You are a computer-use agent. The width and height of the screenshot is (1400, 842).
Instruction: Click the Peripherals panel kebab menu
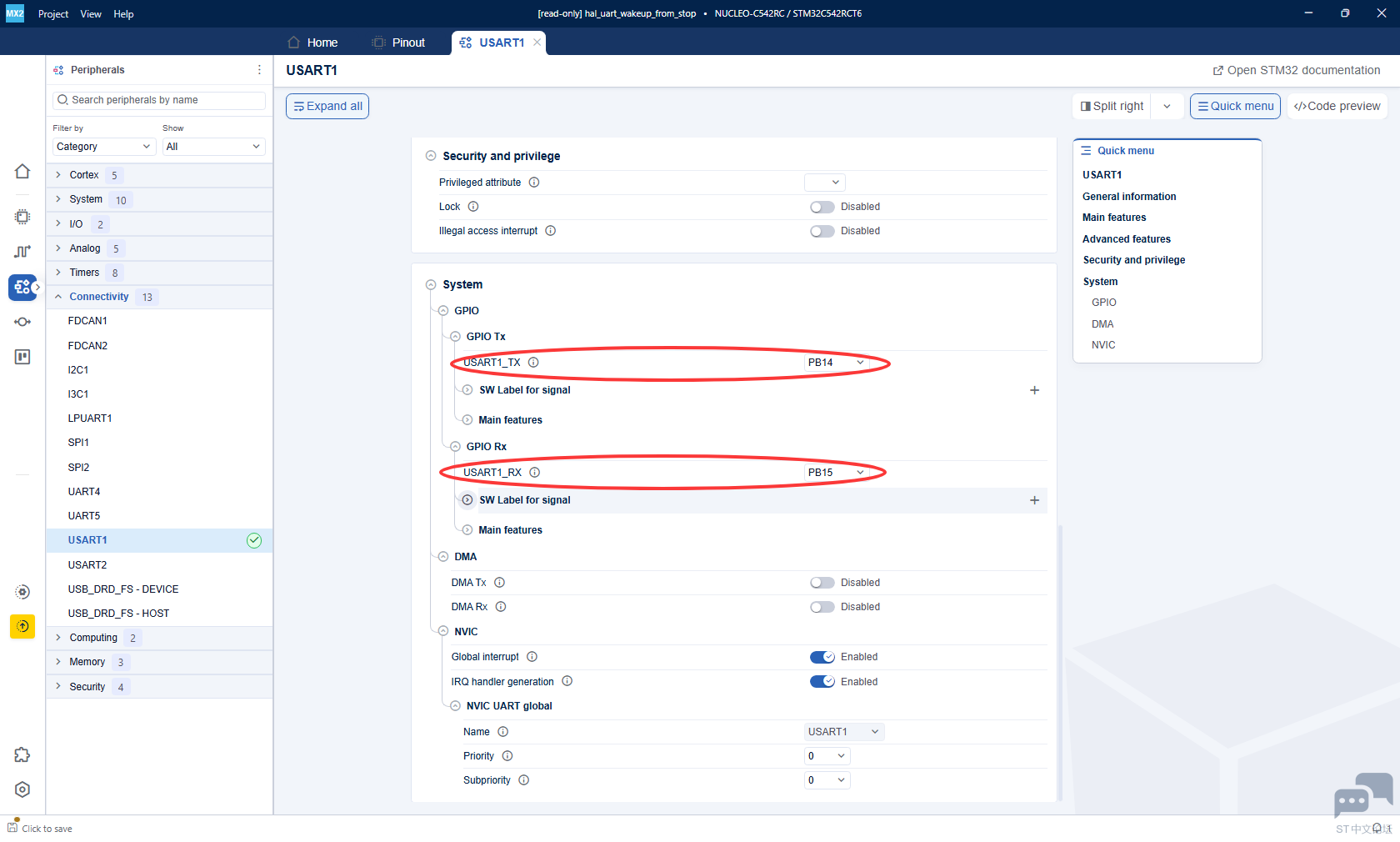point(259,70)
